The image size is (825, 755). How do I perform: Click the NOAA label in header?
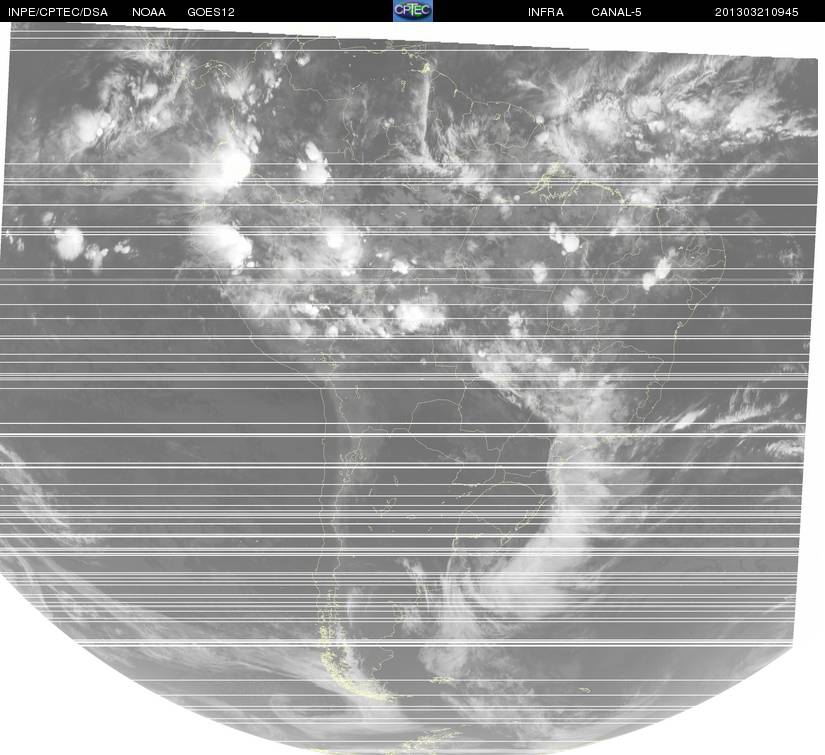point(149,12)
